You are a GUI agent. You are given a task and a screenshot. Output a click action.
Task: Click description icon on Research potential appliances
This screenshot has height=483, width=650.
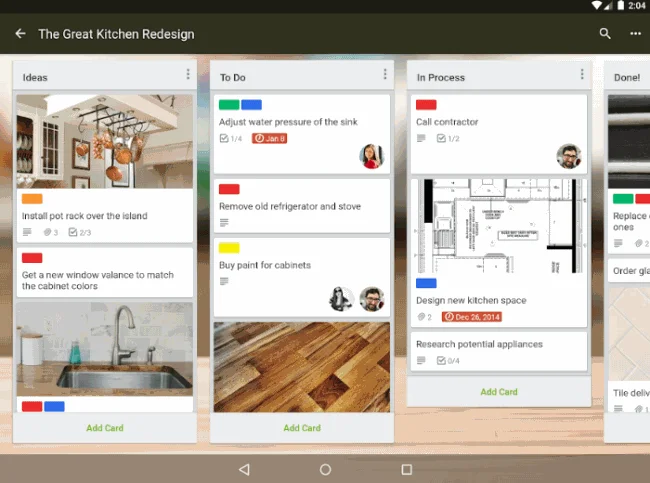click(421, 361)
